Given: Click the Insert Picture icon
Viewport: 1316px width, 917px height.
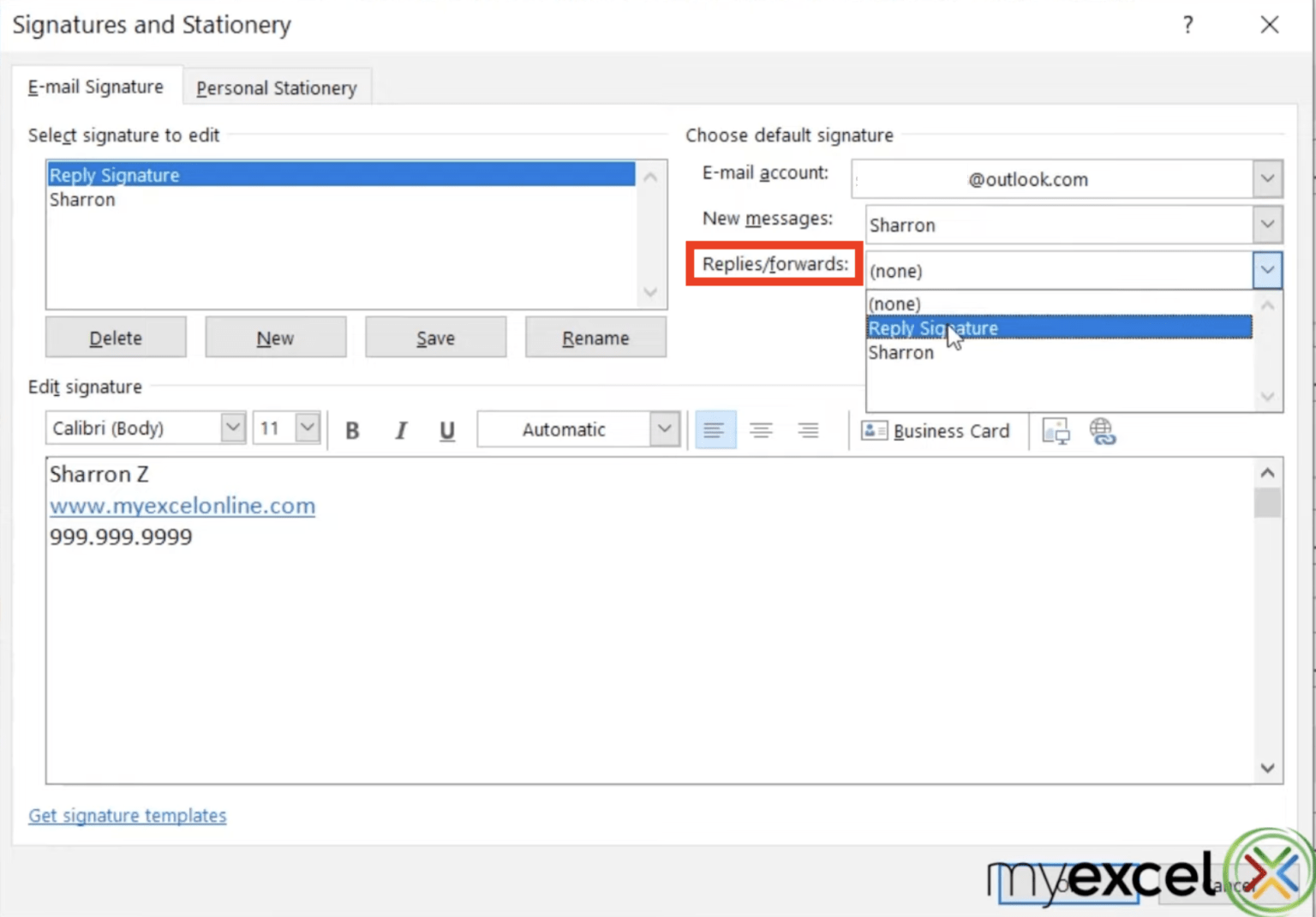Looking at the screenshot, I should point(1056,431).
